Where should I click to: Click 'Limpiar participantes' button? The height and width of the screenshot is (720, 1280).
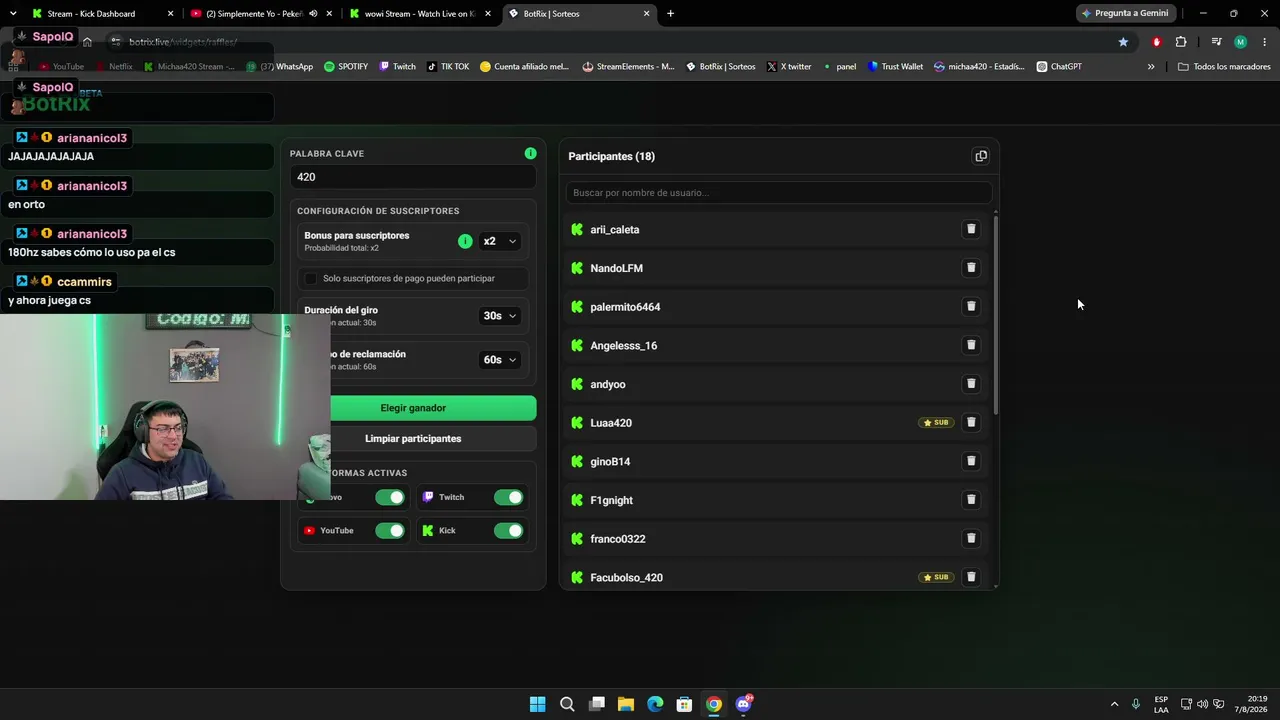(413, 439)
